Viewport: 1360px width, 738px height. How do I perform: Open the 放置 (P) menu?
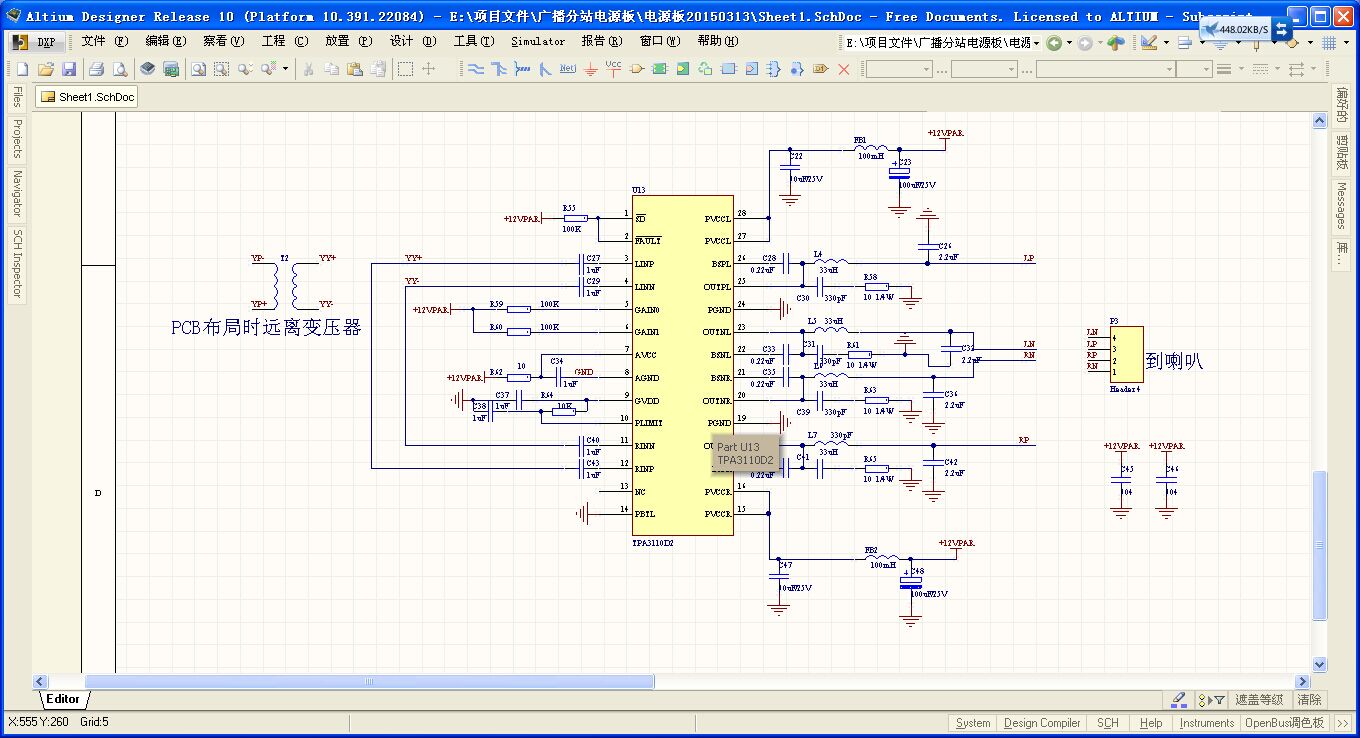coord(349,41)
